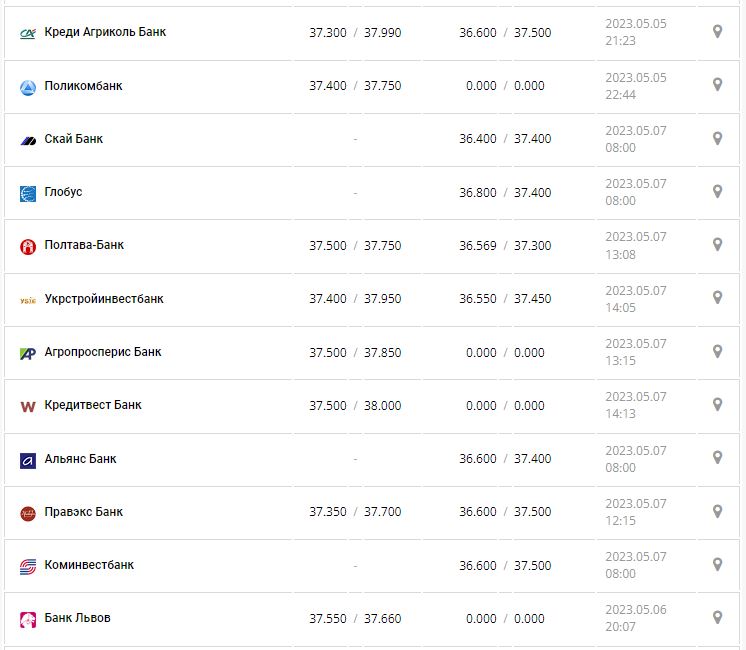The height and width of the screenshot is (650, 746).
Task: Open the Банк Львов link
Action: [x=77, y=618]
